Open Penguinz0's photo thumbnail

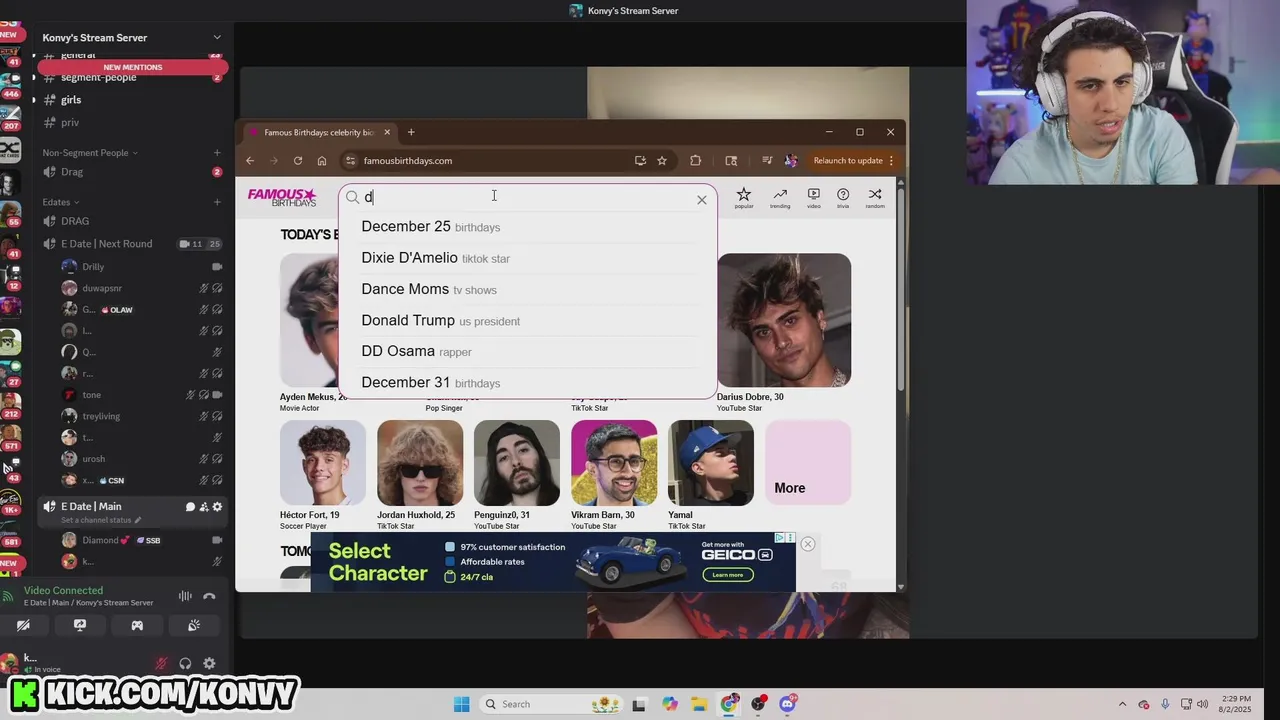pos(517,463)
